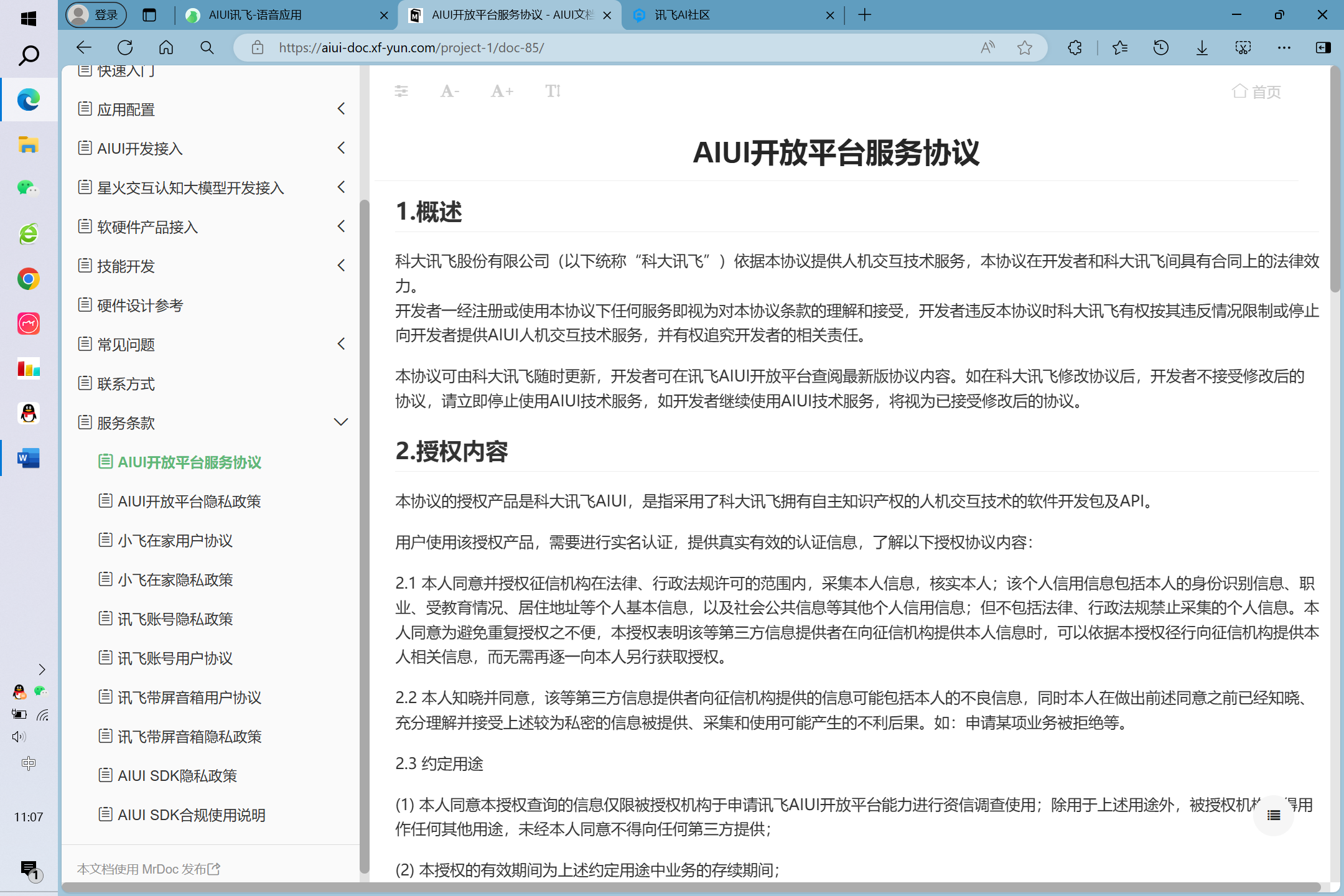Click the page vertical scrollbar

tap(1335, 180)
